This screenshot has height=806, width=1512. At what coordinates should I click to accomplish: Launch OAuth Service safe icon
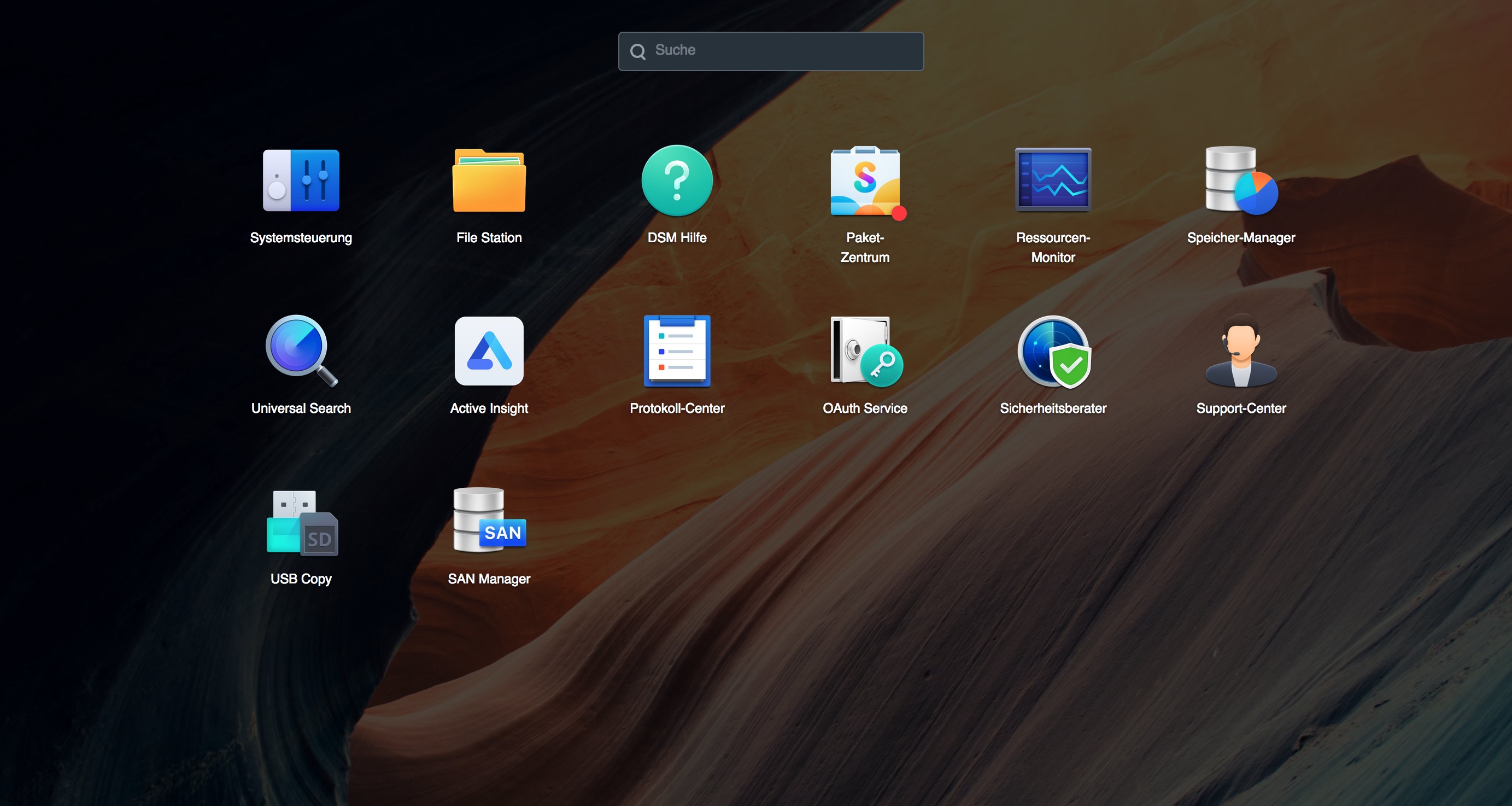pyautogui.click(x=865, y=351)
